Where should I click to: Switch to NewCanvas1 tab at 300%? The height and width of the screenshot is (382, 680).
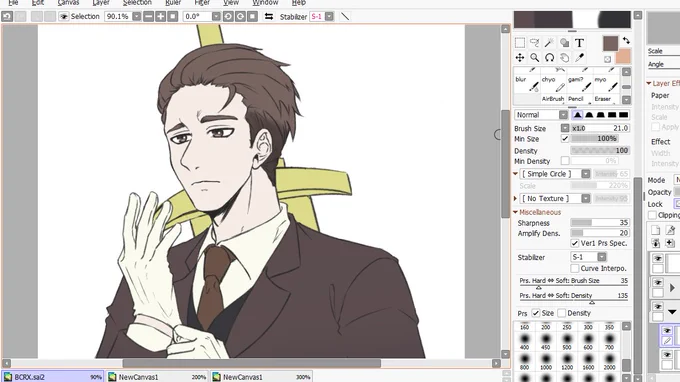pos(262,377)
